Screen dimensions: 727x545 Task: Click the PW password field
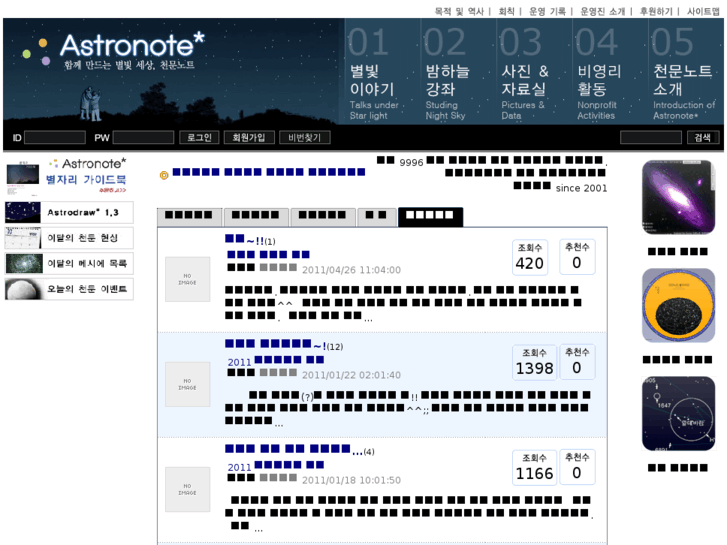143,137
